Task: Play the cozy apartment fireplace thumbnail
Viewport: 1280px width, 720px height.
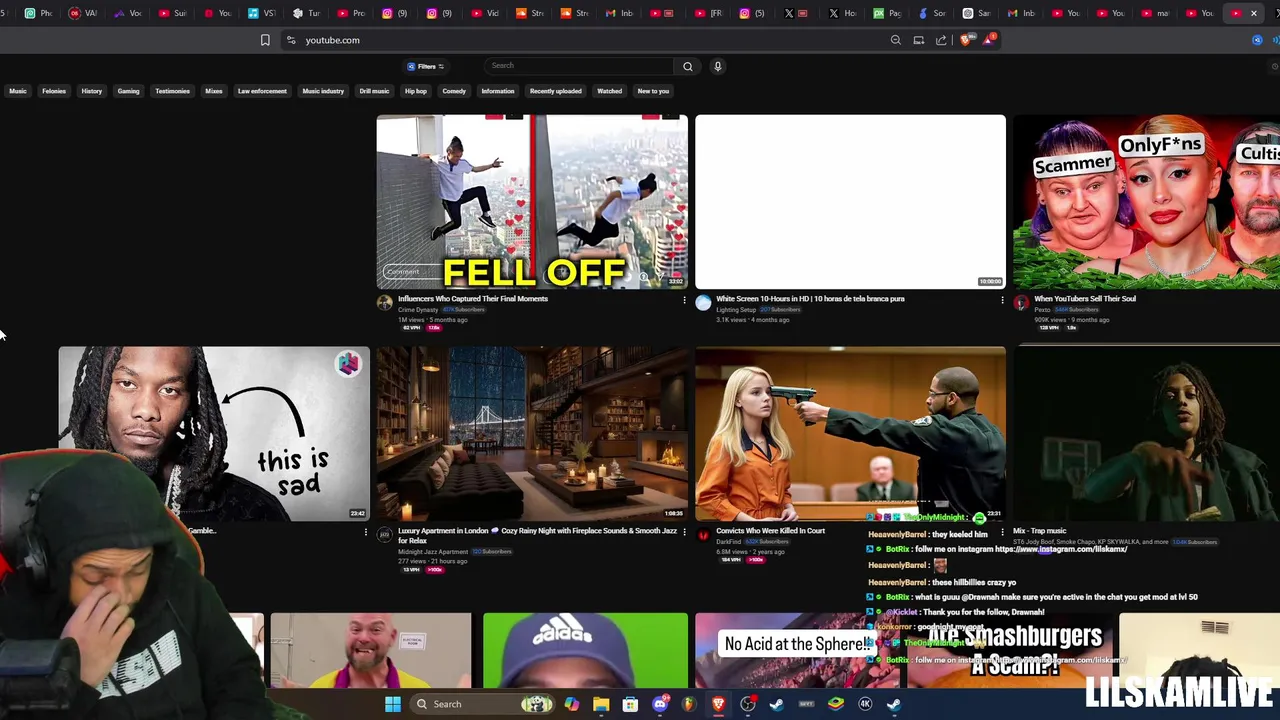Action: pyautogui.click(x=532, y=434)
